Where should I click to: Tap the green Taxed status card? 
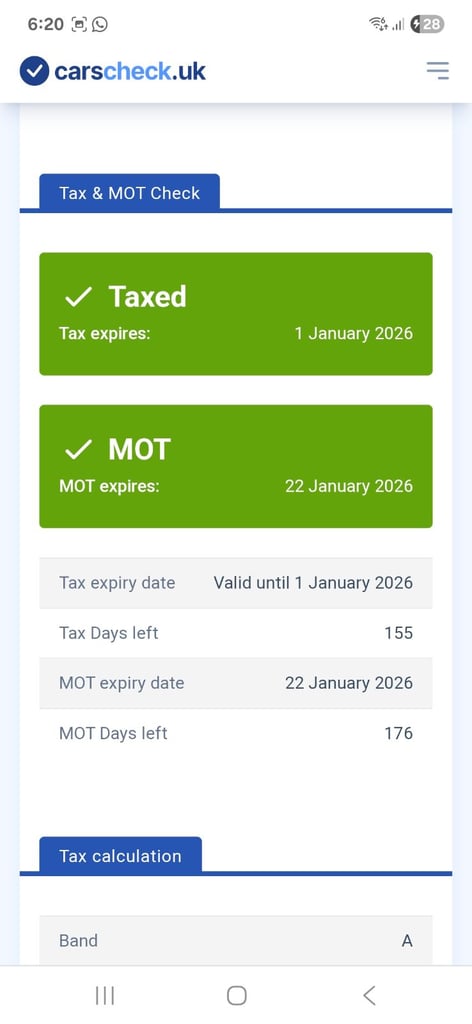[236, 314]
